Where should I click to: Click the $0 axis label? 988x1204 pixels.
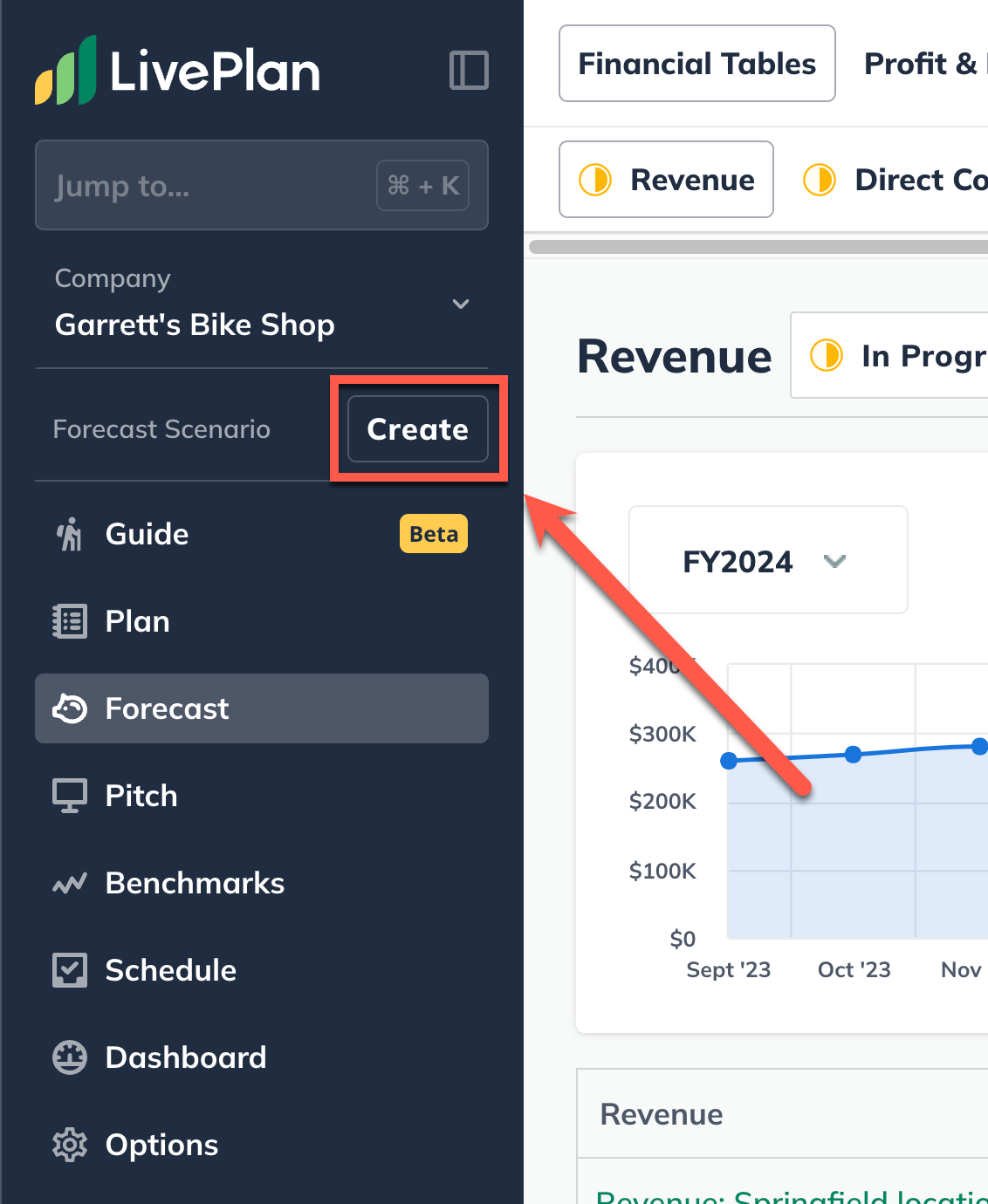click(683, 939)
